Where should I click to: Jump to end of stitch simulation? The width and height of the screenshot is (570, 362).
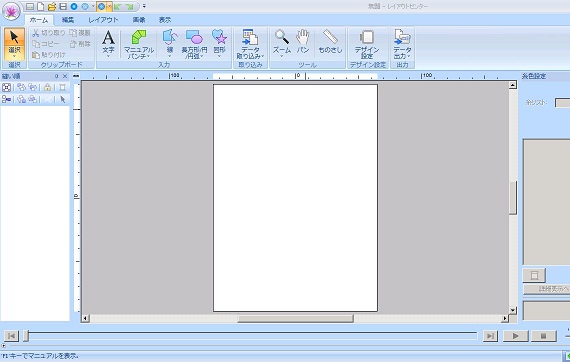coord(490,335)
